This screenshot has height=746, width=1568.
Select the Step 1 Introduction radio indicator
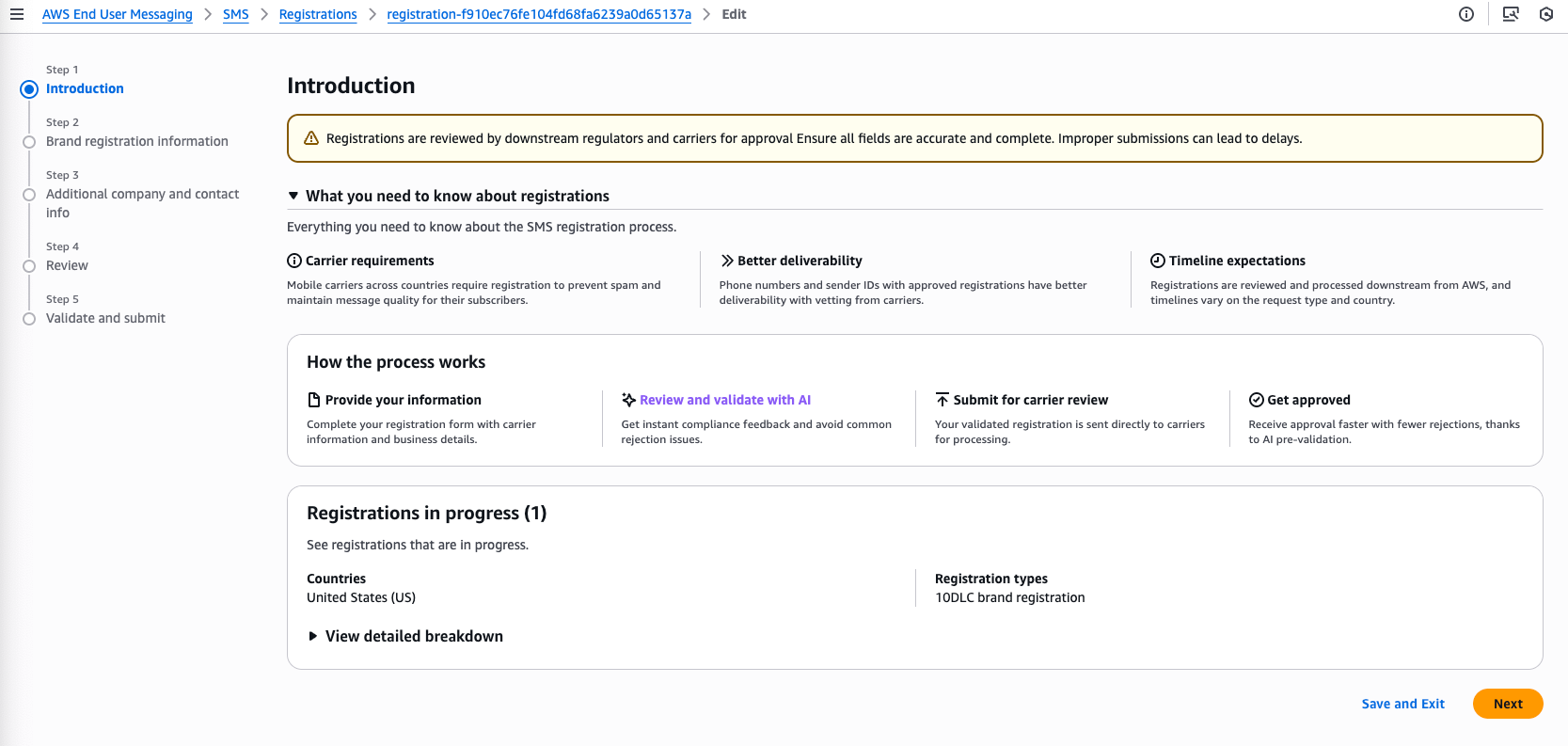29,89
